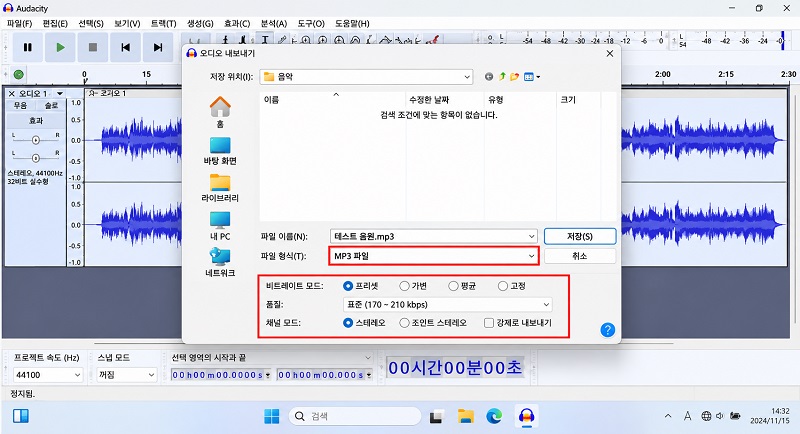The image size is (800, 434).
Task: Click the taskbar 검색 search box
Action: (355, 417)
